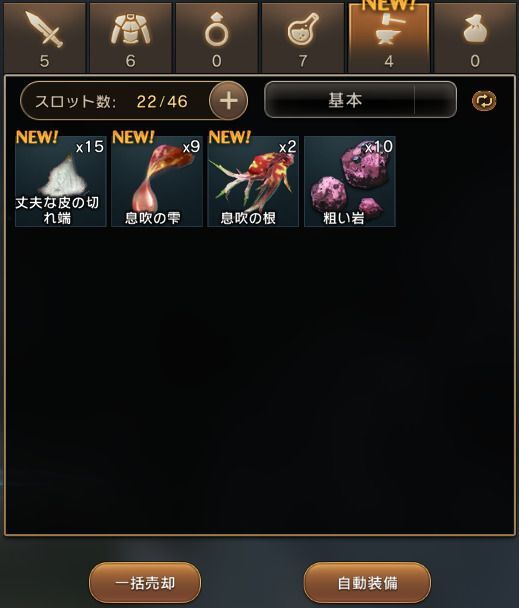Select the 粗い岩 item

pos(349,181)
